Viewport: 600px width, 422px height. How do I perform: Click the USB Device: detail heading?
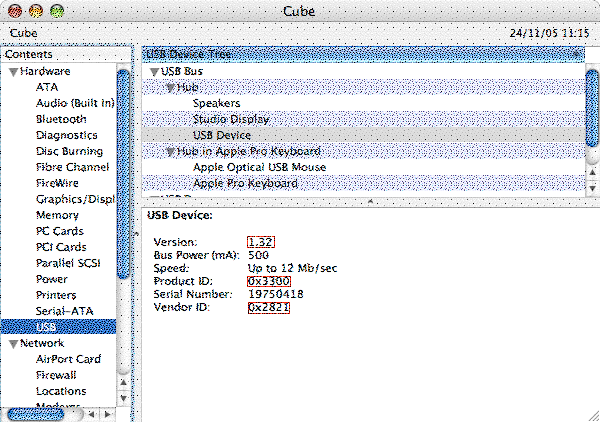[179, 215]
